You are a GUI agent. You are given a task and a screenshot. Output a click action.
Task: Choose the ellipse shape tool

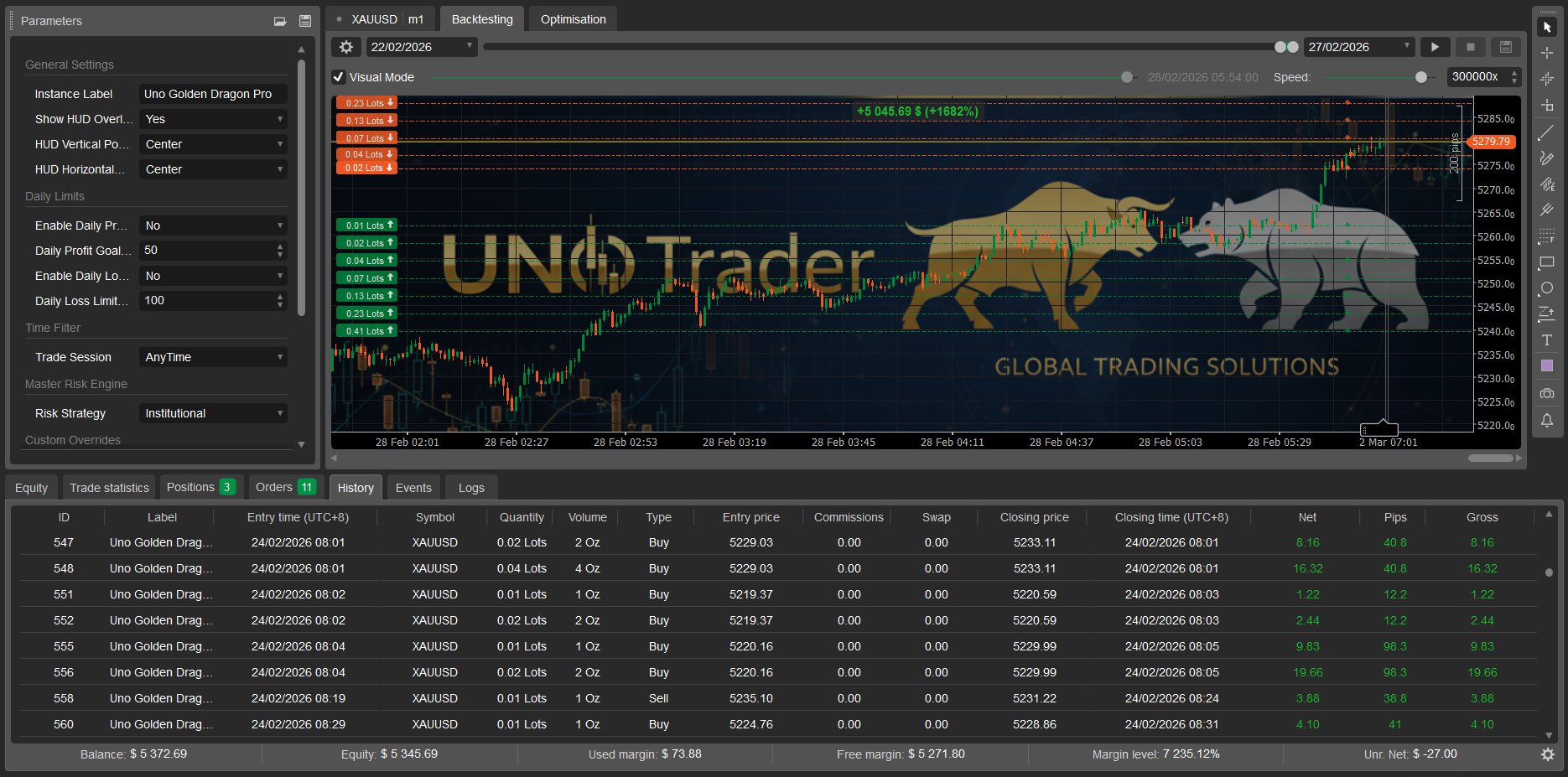coord(1546,288)
